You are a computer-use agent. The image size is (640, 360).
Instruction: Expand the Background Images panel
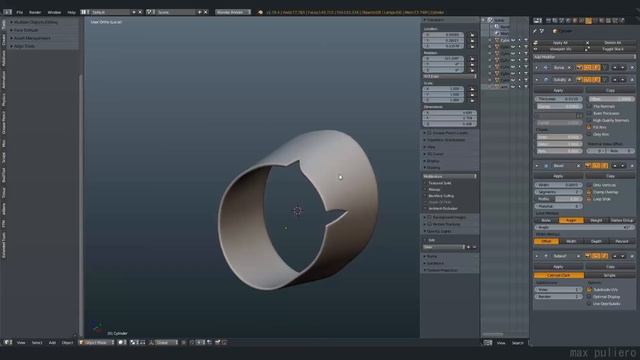[x=425, y=218]
